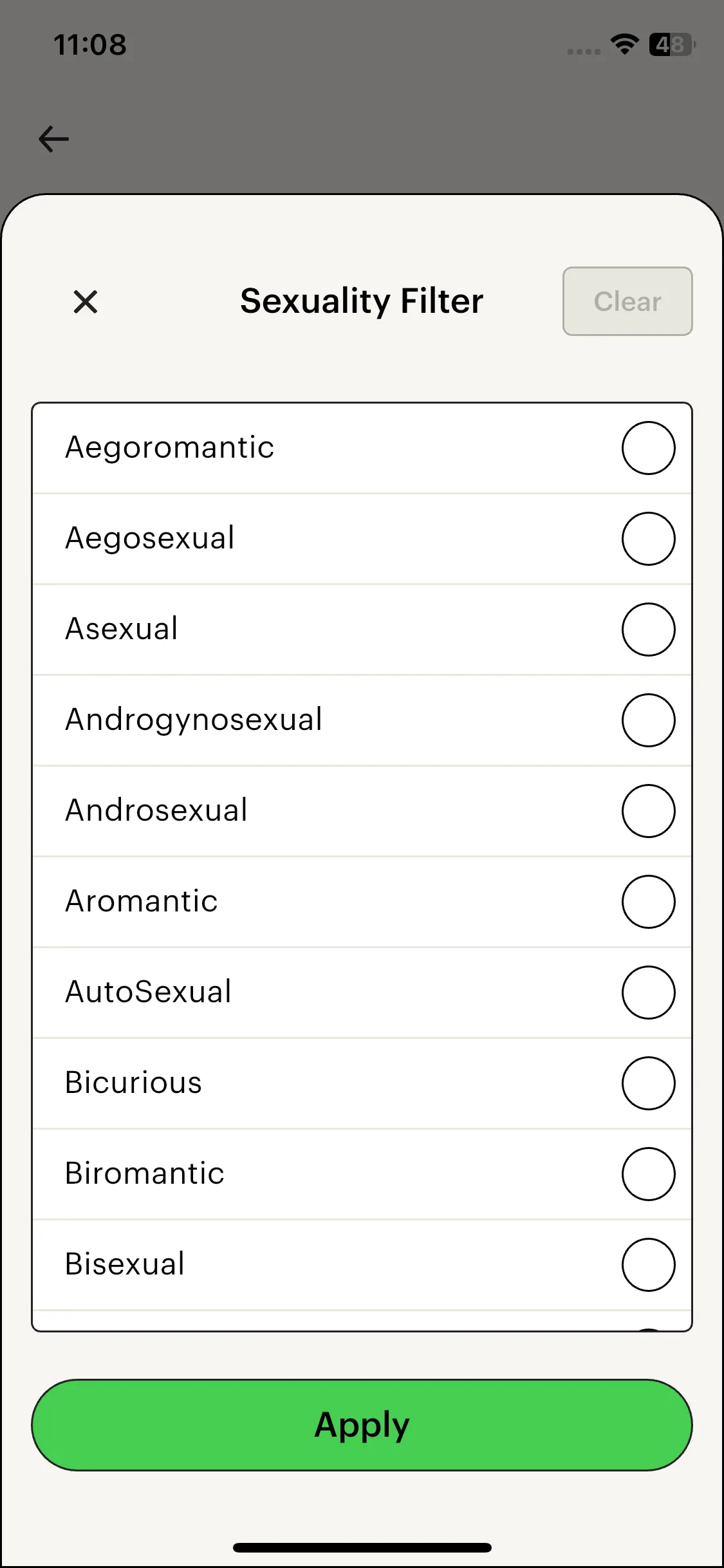Tap the Aromantic list row label

tap(142, 901)
